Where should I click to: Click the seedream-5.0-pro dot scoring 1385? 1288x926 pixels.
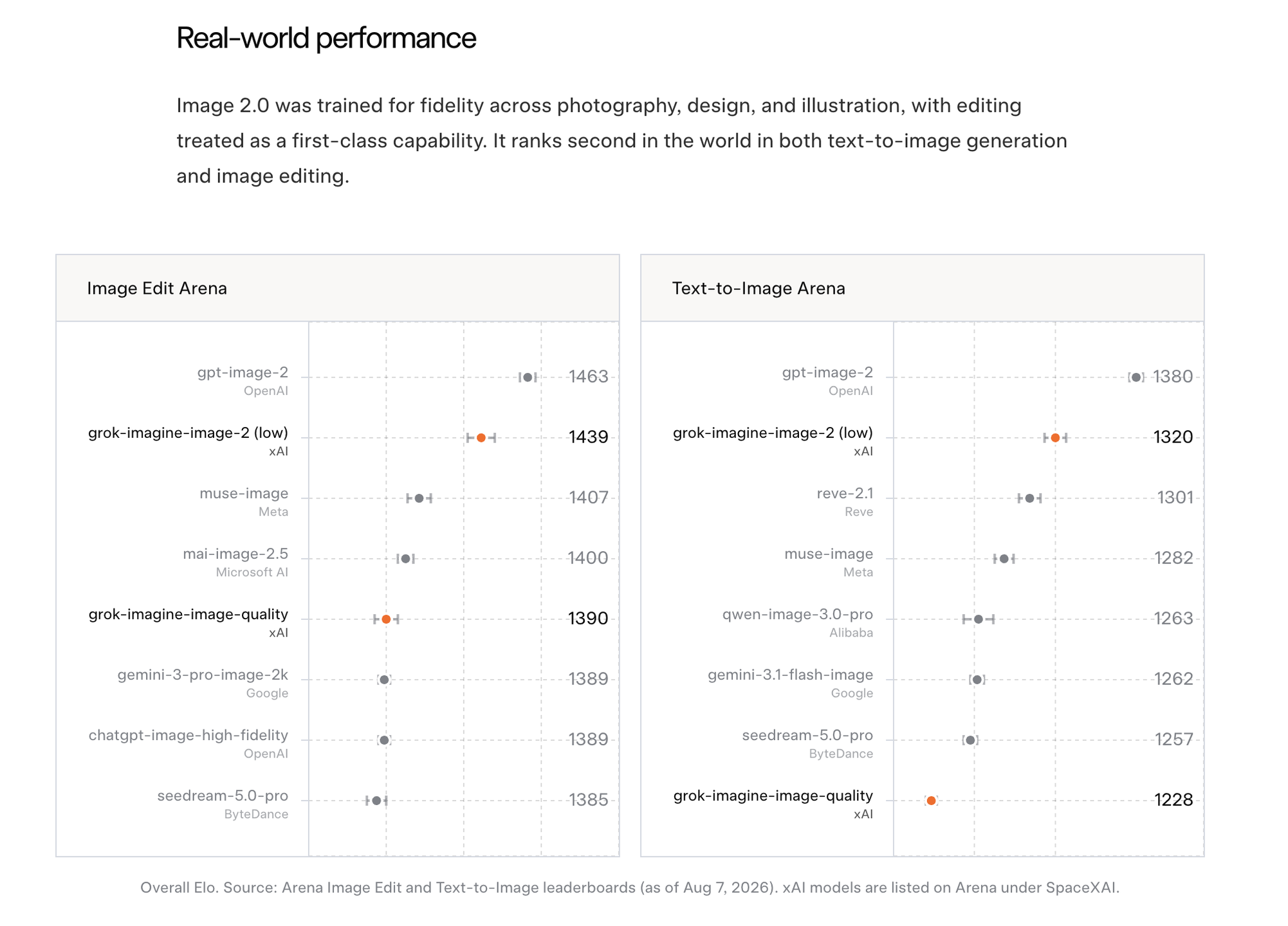(376, 801)
